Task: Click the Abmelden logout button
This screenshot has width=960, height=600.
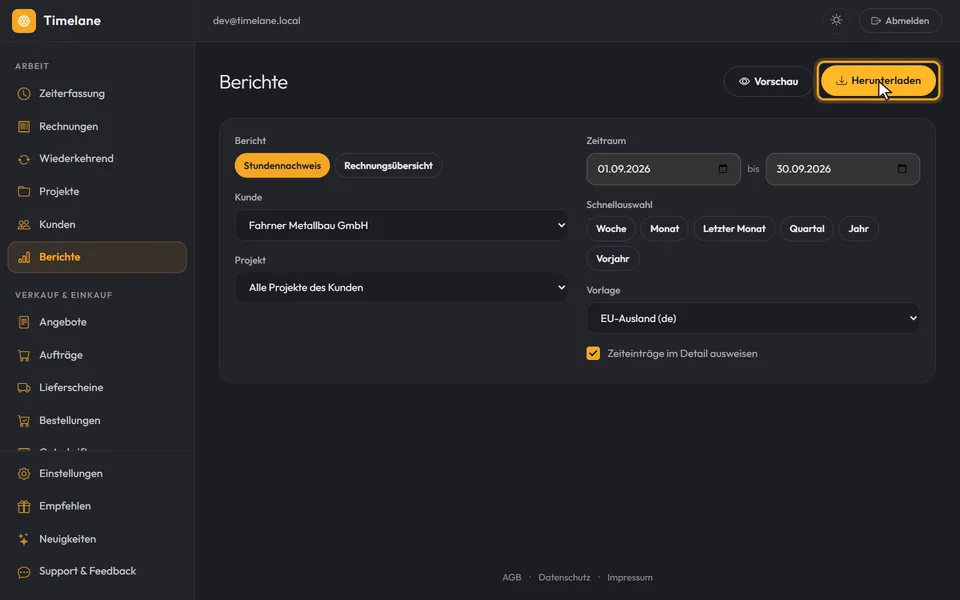Action: click(x=900, y=21)
